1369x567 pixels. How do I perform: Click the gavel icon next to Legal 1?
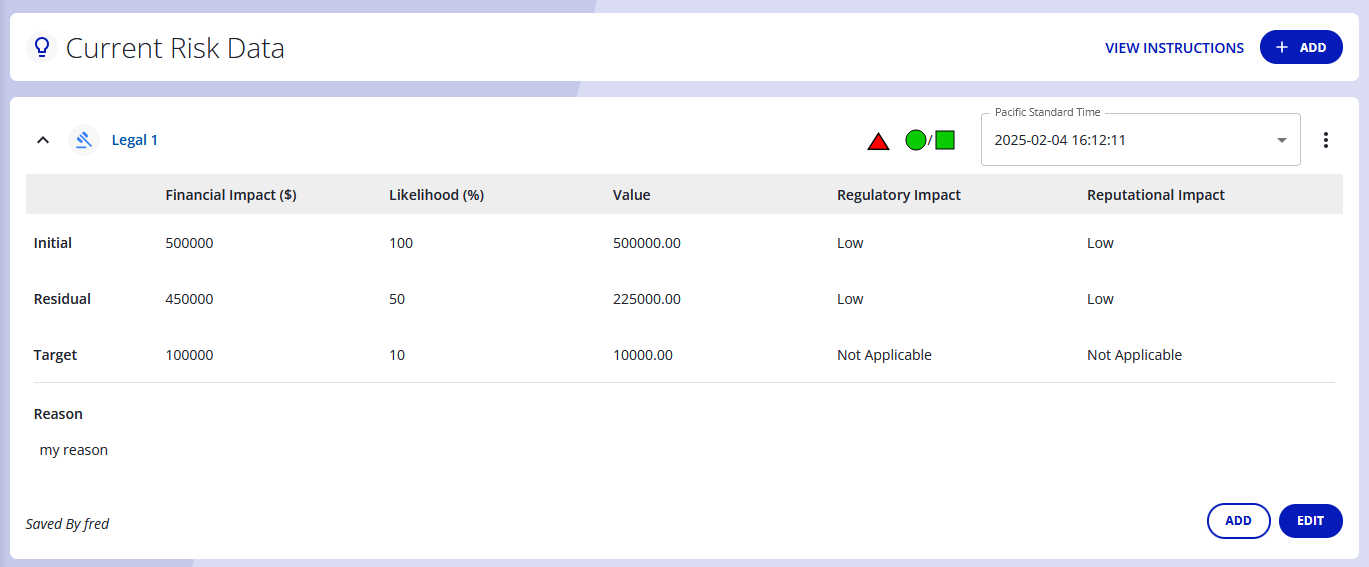pos(84,140)
